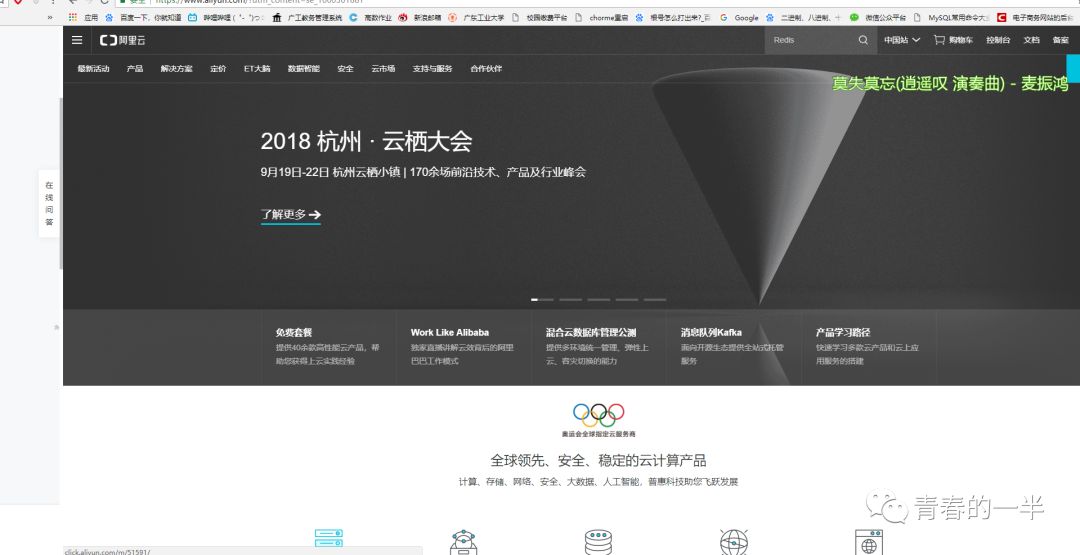
Task: Open the 定价 menu item
Action: coord(218,68)
